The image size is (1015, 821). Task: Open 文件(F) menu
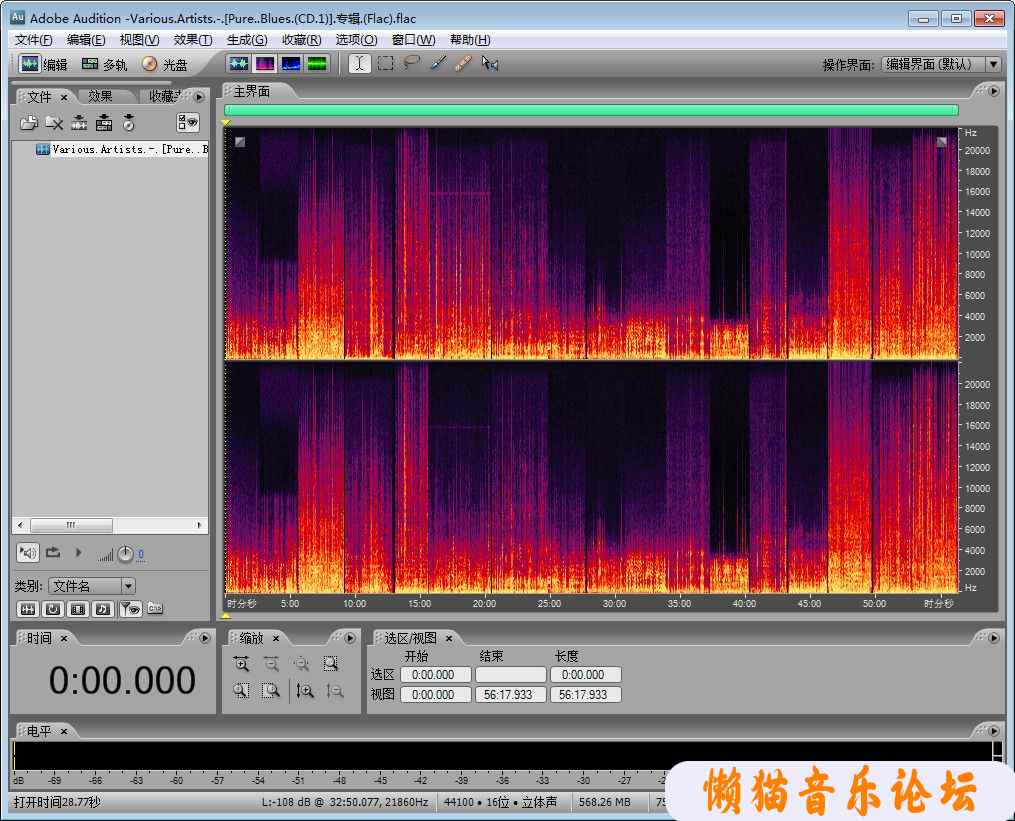pyautogui.click(x=34, y=40)
